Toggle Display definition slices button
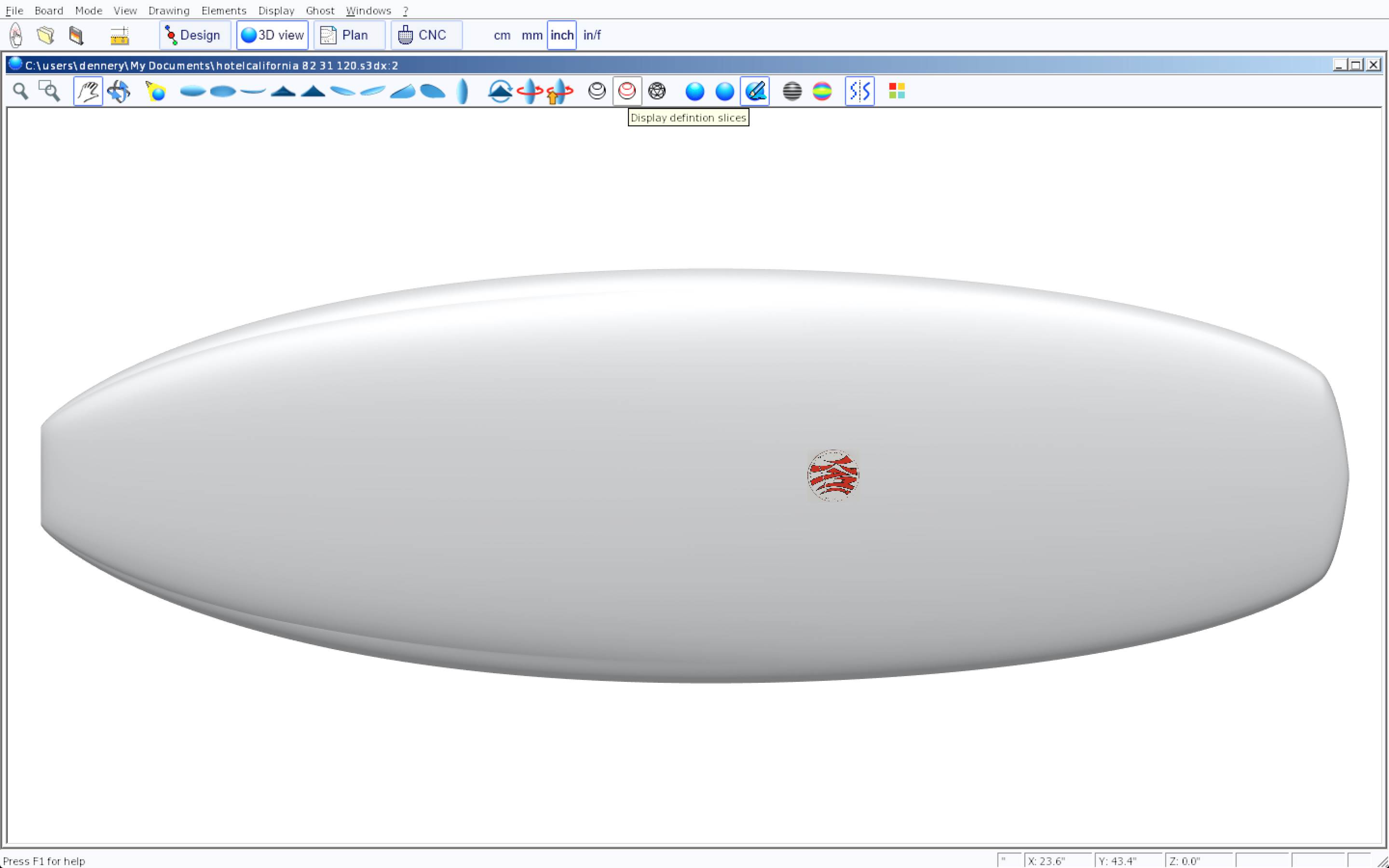 pos(627,91)
